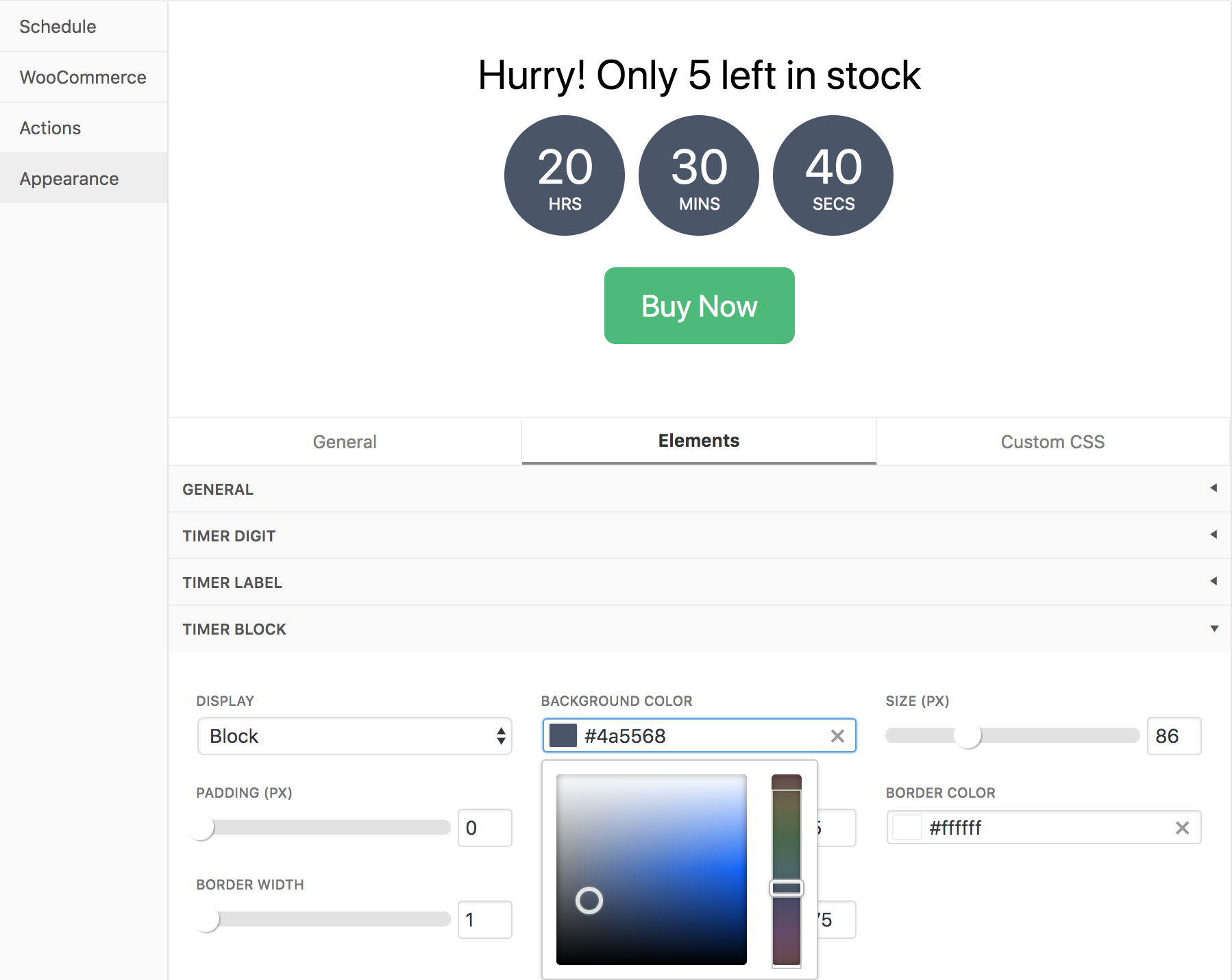Expand the TIMER DIGIT section
Viewport: 1232px width, 980px height.
pos(1213,535)
